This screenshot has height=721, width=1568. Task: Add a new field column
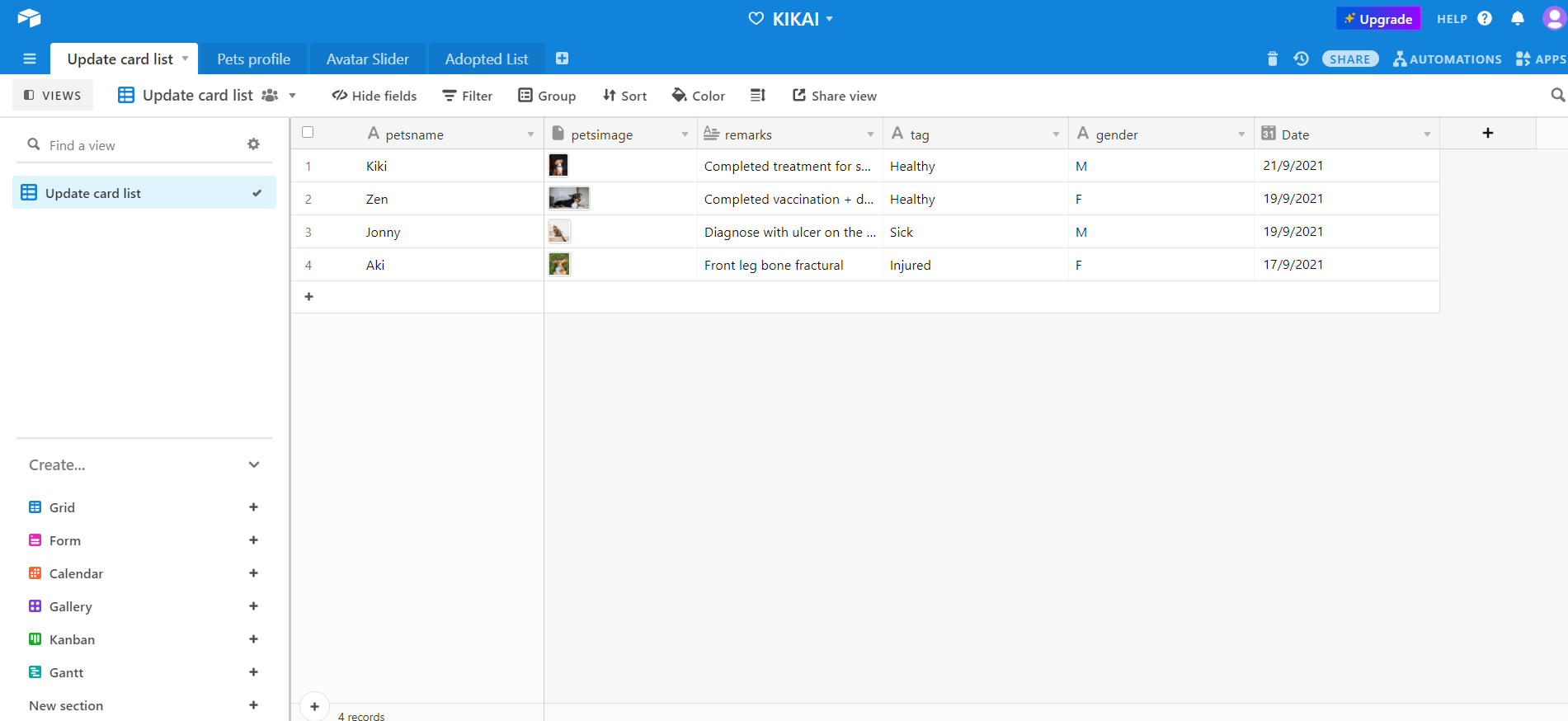click(1488, 133)
